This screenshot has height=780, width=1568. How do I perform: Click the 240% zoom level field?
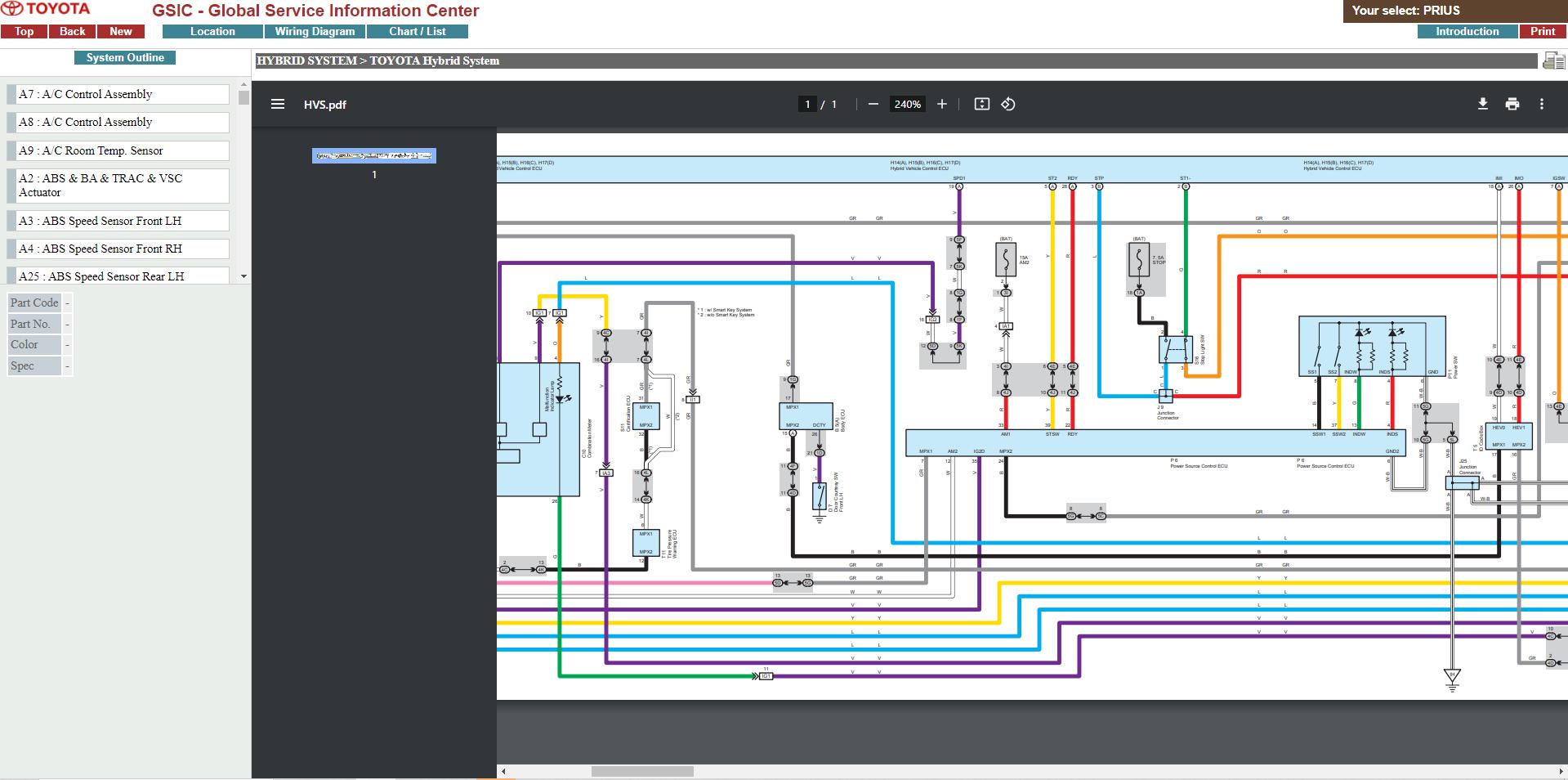tap(907, 105)
